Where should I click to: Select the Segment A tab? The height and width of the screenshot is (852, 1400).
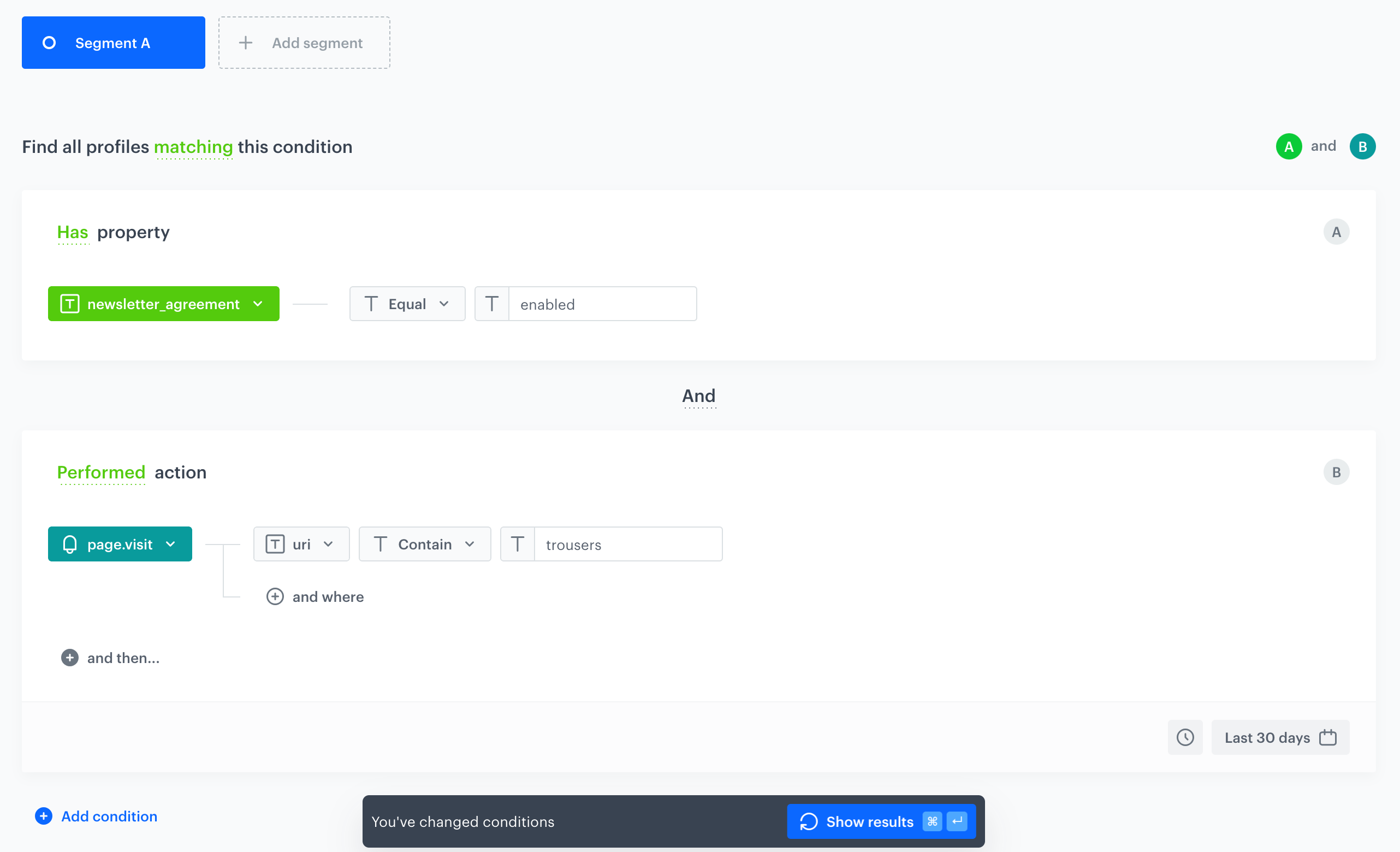coord(113,43)
